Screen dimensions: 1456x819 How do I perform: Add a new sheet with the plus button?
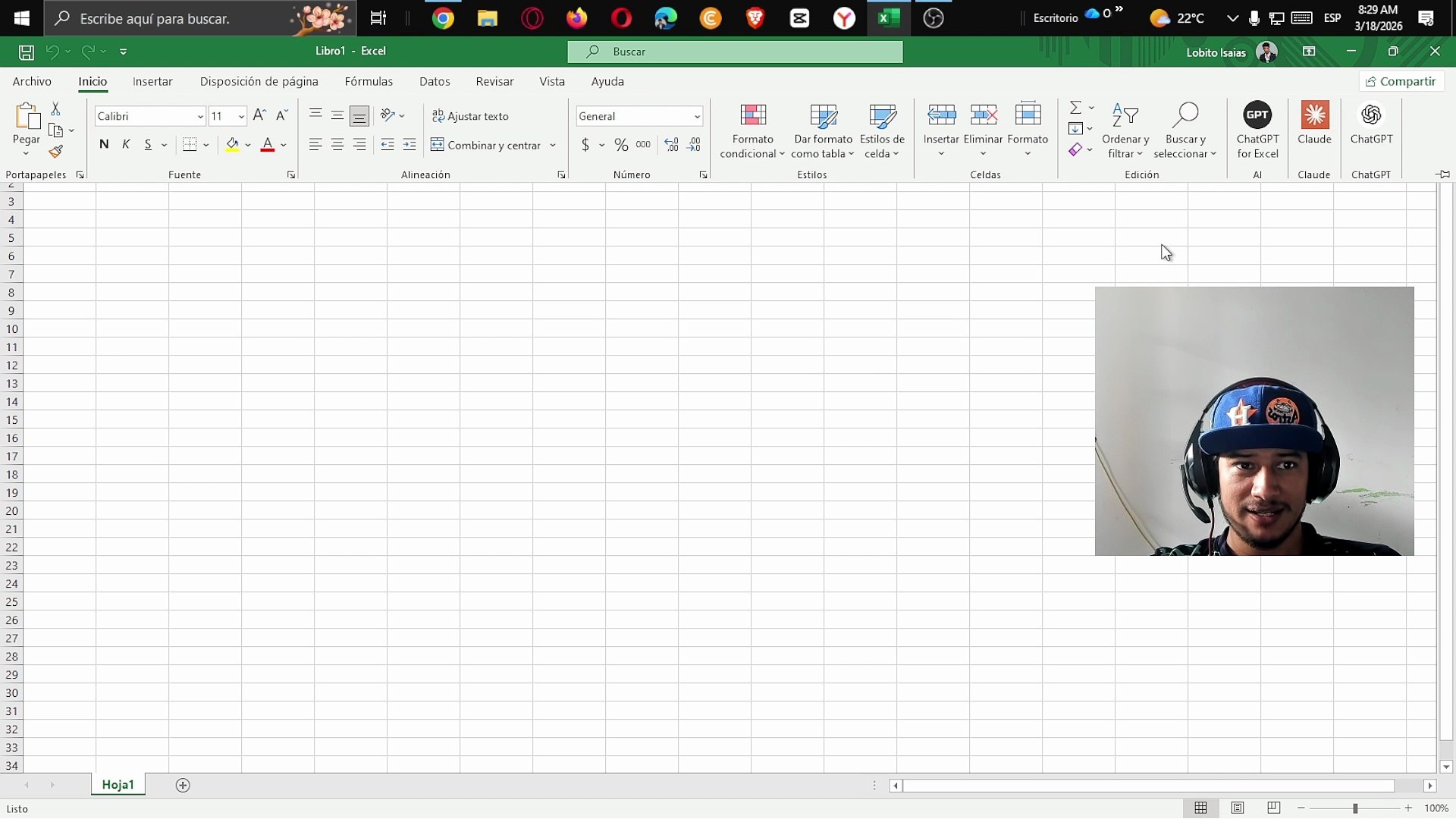click(182, 785)
